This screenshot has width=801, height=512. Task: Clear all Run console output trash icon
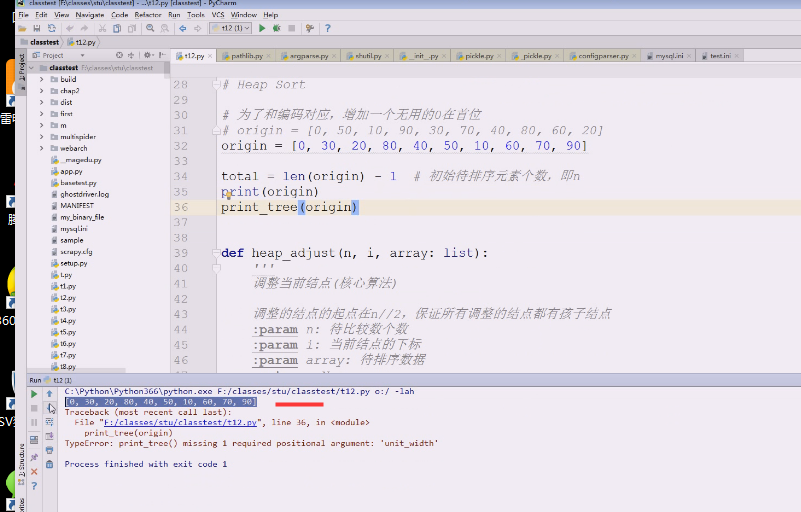point(50,464)
